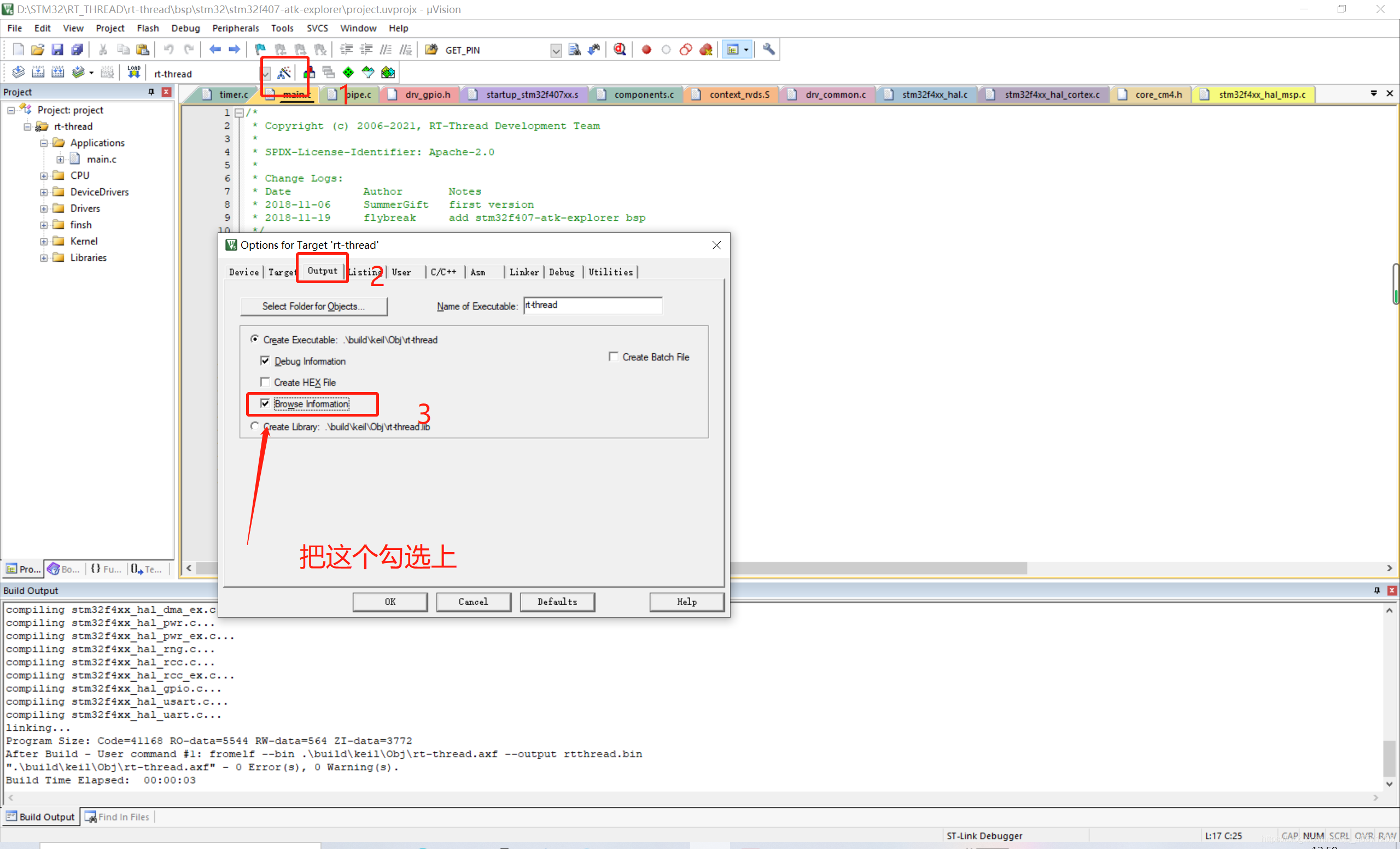Switch to Find In Files tab

click(117, 817)
